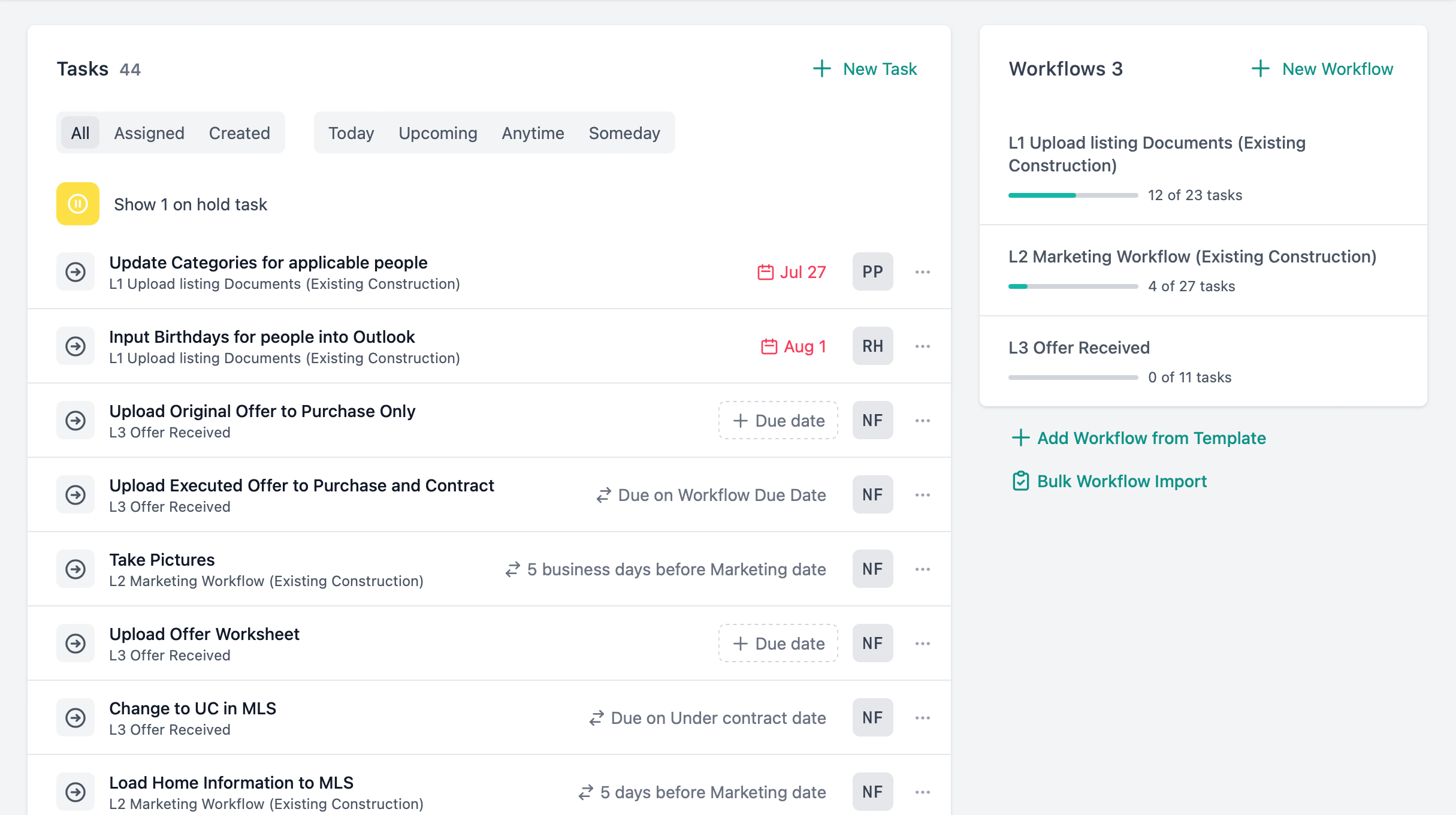Viewport: 1456px width, 815px height.
Task: Open more options for Change to UC task
Action: [x=923, y=718]
